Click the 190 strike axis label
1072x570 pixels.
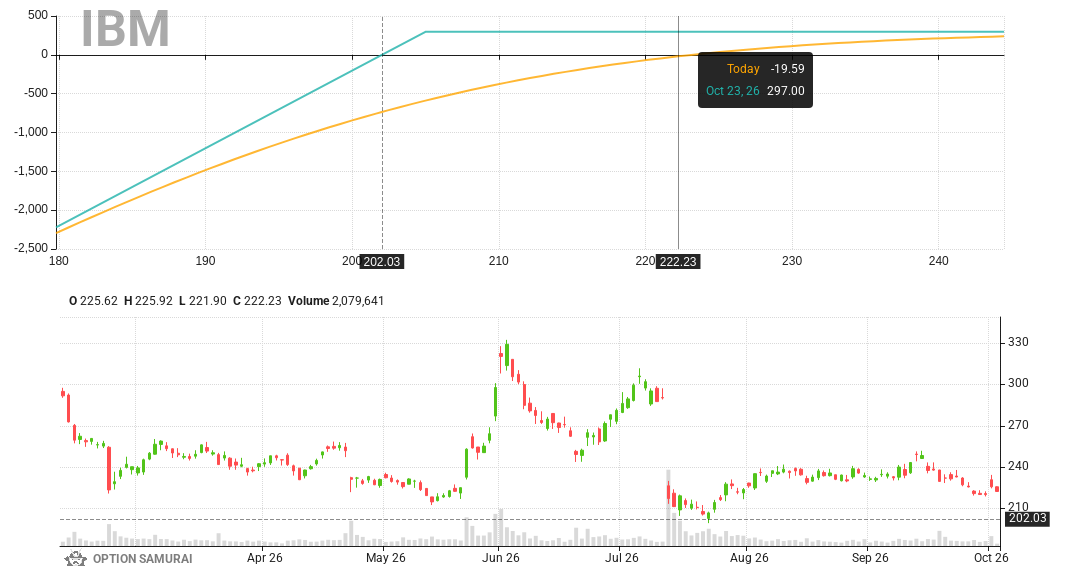tap(205, 261)
